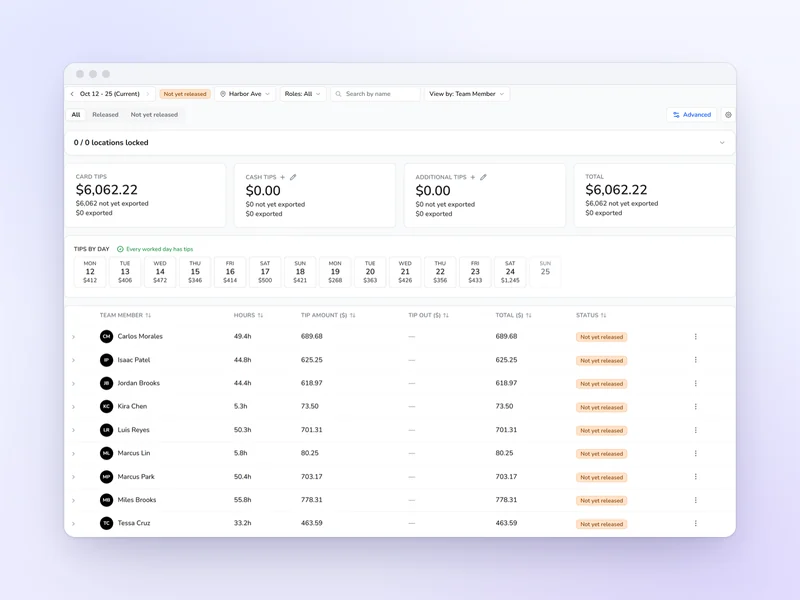Viewport: 800px width, 600px height.
Task: Open more options for Carlos Morales
Action: [x=695, y=337]
